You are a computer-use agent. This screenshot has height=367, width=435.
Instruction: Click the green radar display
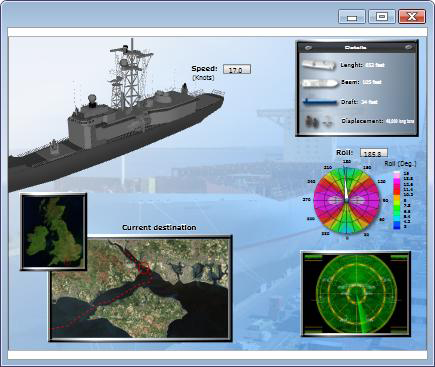356,294
